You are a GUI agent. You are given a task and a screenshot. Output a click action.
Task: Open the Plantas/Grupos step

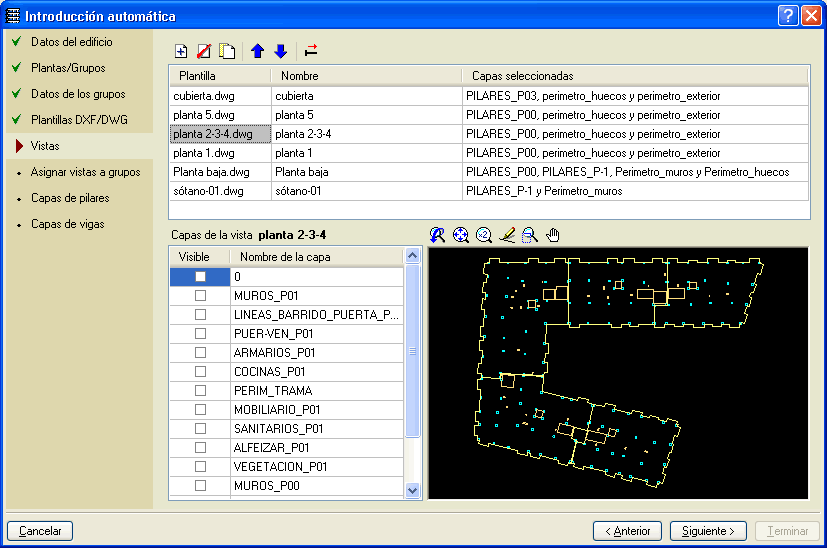point(68,68)
